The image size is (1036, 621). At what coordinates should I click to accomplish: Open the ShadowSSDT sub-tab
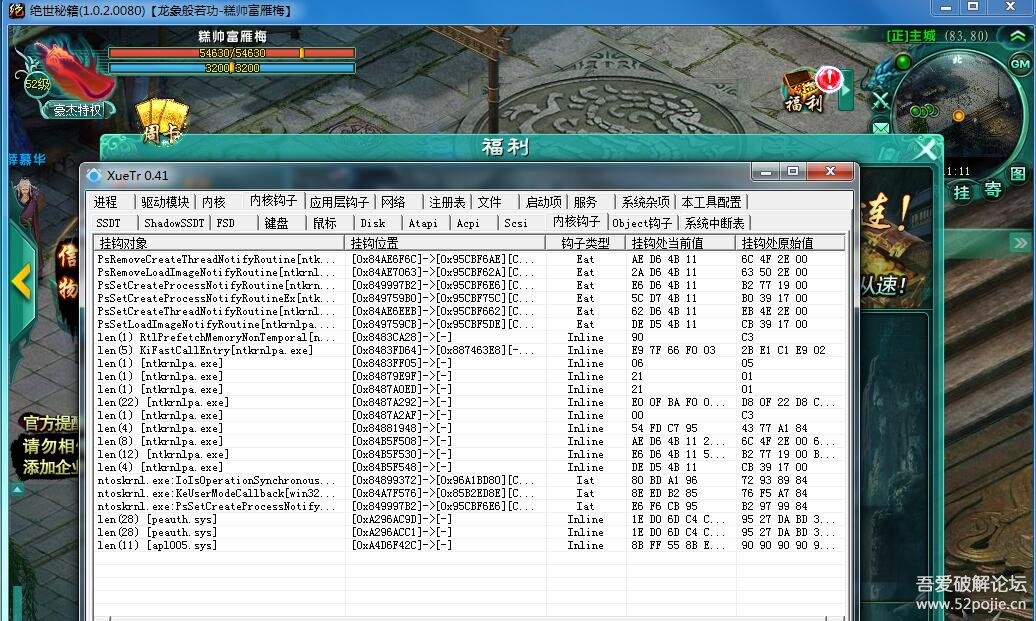(x=174, y=223)
